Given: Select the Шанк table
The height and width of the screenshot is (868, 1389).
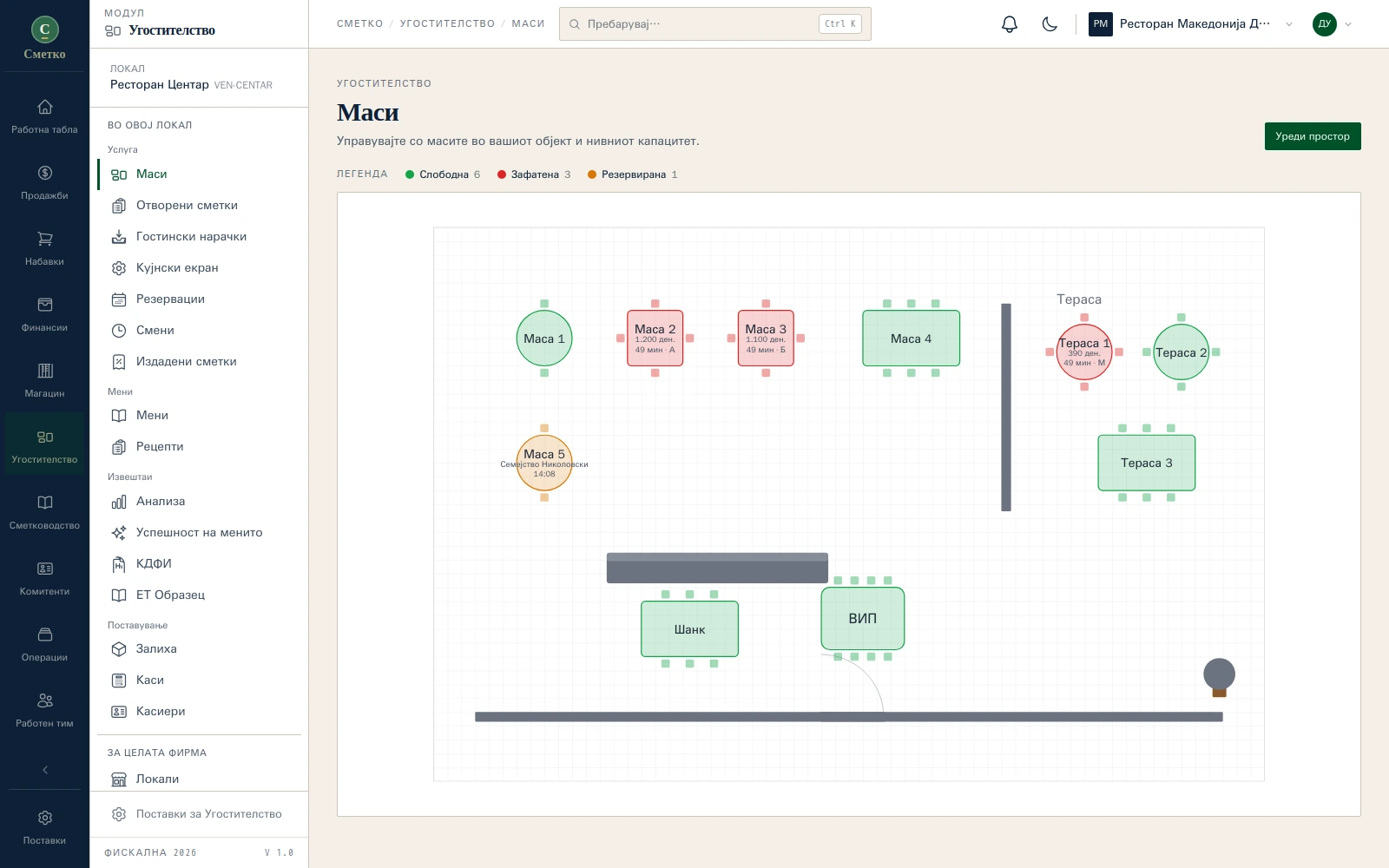Looking at the screenshot, I should (x=690, y=629).
